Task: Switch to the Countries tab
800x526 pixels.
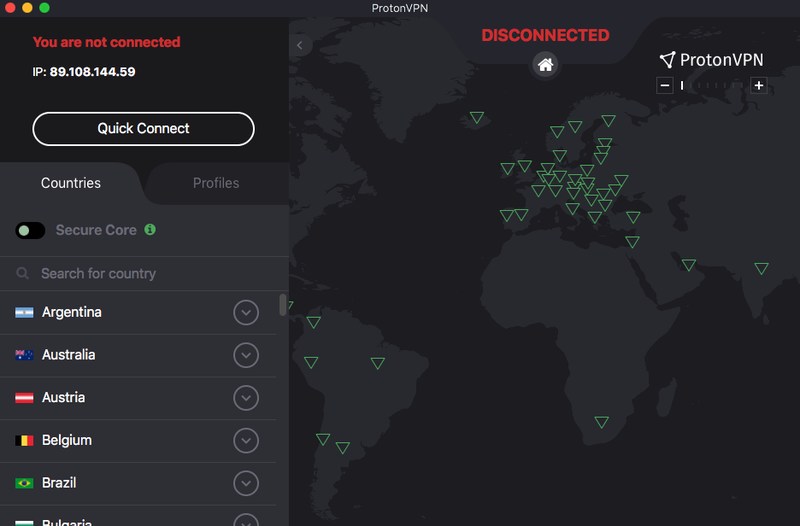Action: point(71,183)
